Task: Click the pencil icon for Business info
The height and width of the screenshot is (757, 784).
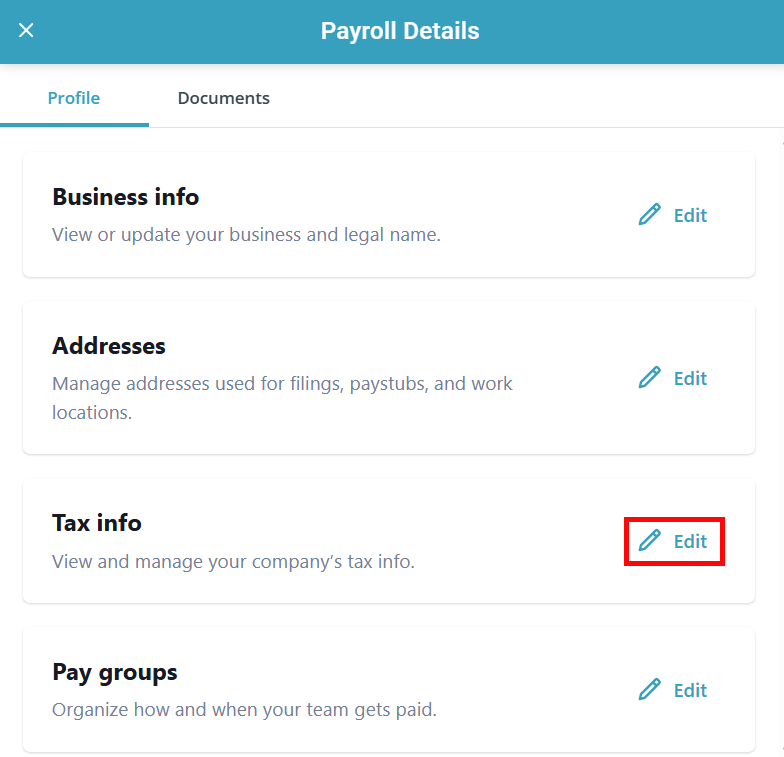Action: tap(650, 215)
